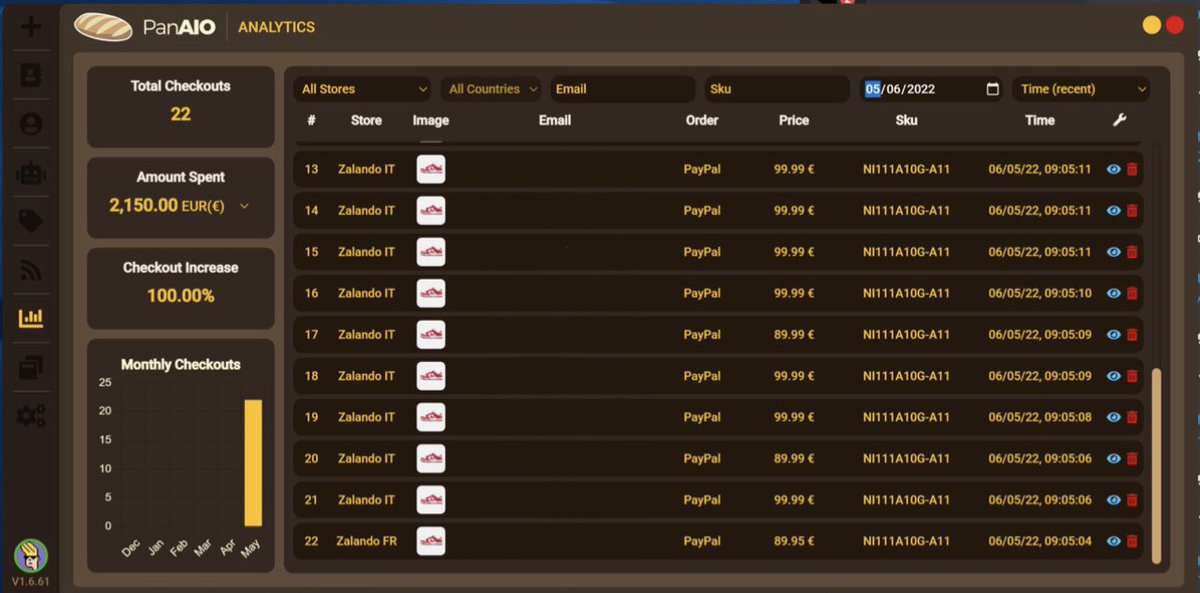Delete checkout row 15
1200x593 pixels.
1132,252
